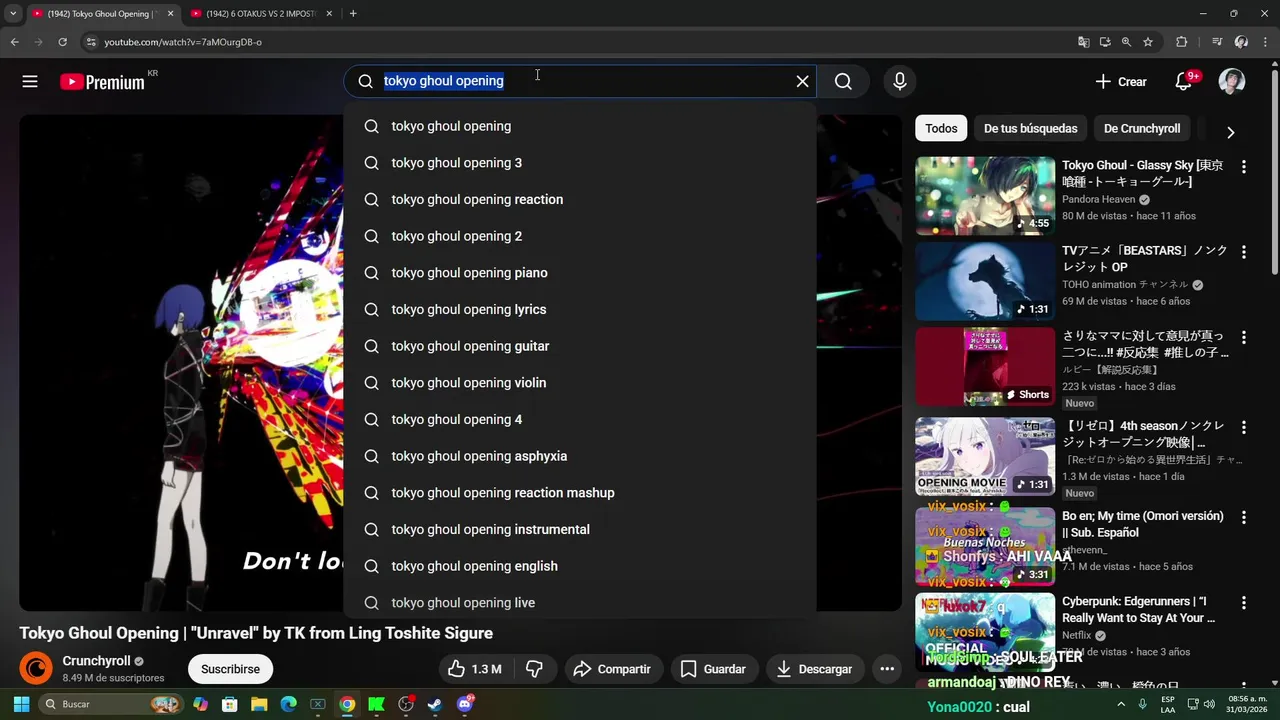Screen dimensions: 1280x720
Task: Select the De Crunchyroll chip
Action: point(1142,128)
